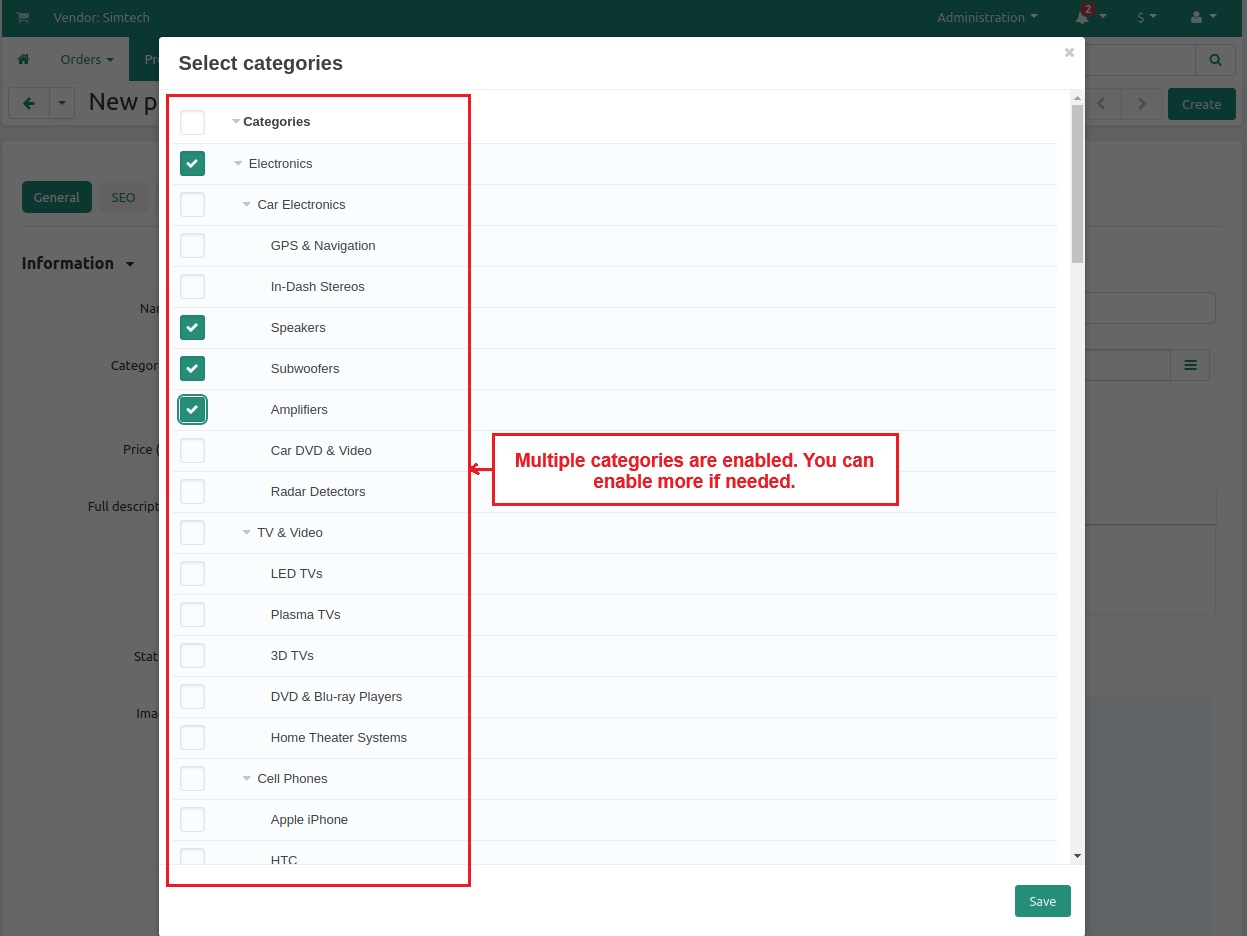The image size is (1247, 936).
Task: Click the Save button in dialog
Action: [1042, 901]
